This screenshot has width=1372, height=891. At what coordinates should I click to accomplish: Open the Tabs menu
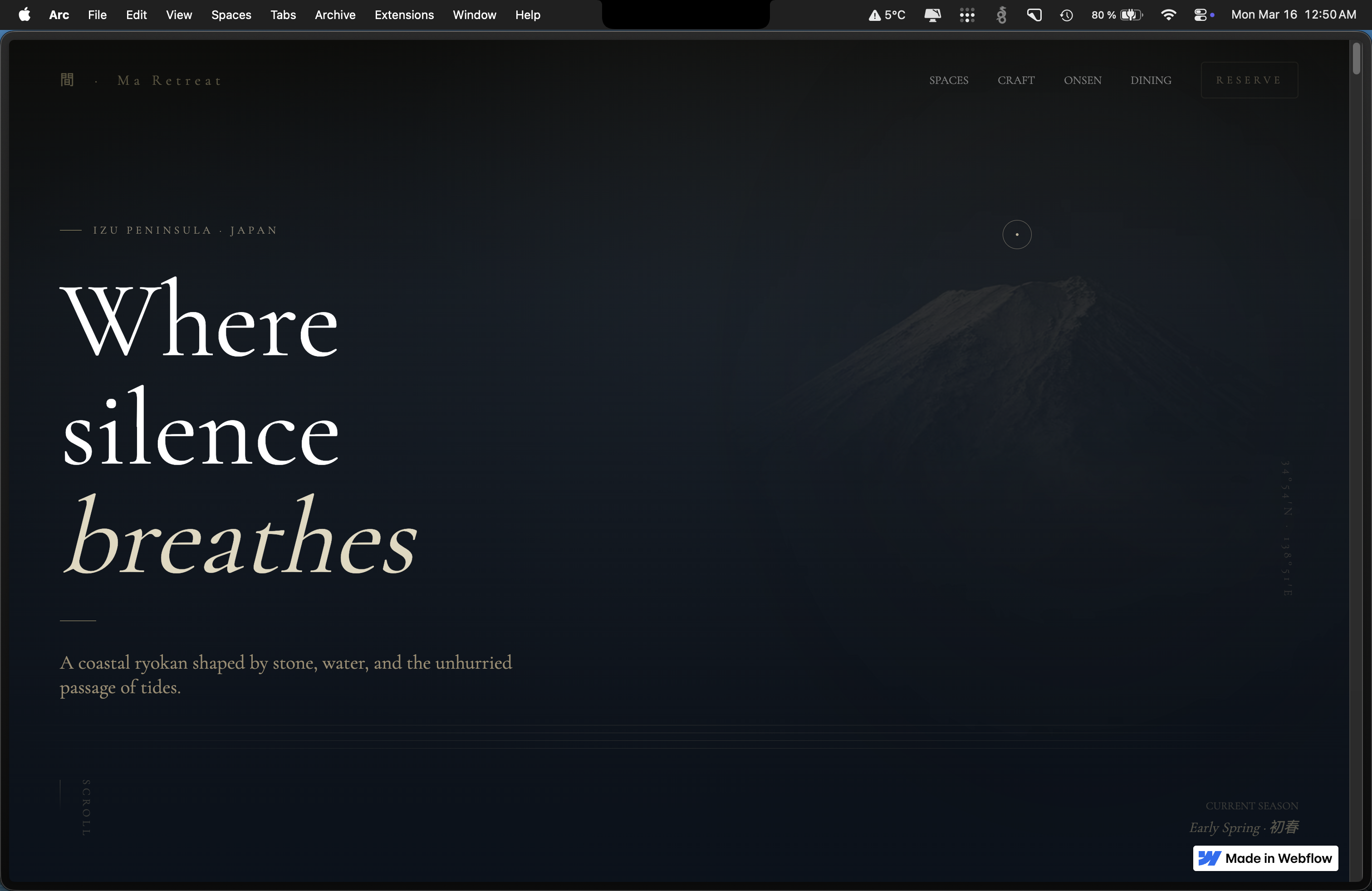point(283,15)
